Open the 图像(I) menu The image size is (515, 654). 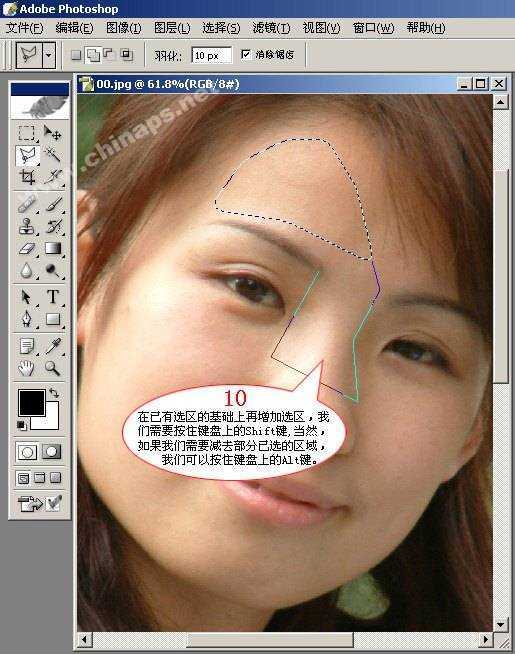click(x=123, y=28)
